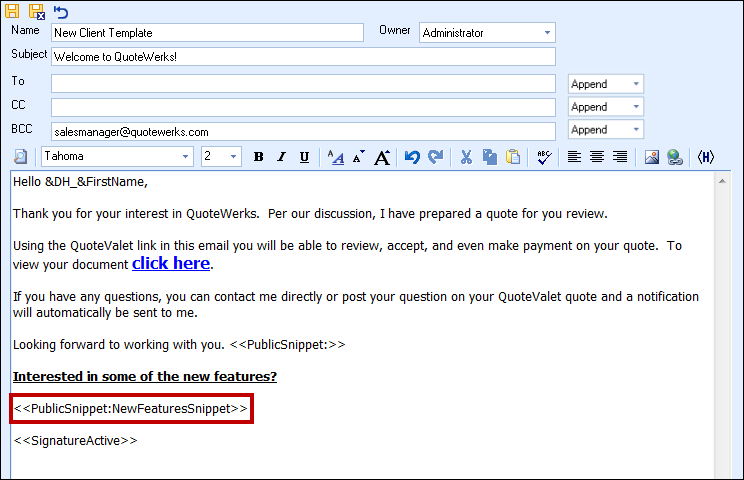Click the Save template icon
The width and height of the screenshot is (744, 480).
point(14,11)
